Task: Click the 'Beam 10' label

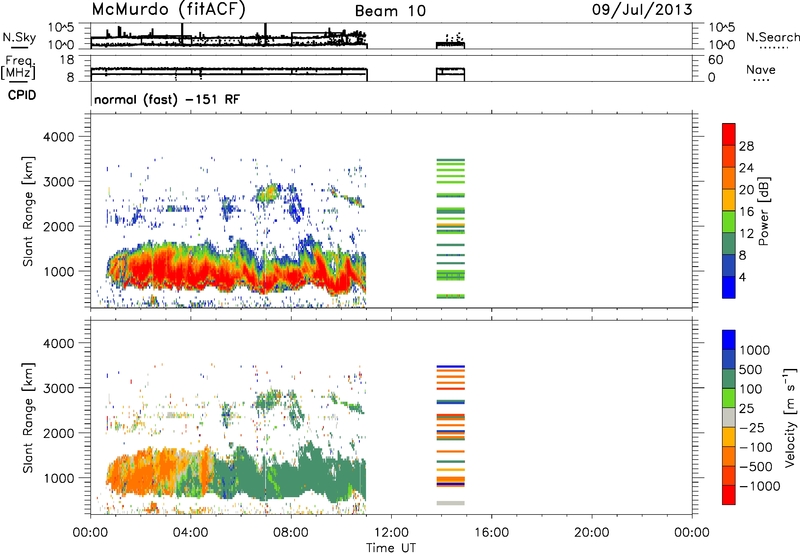Action: 390,11
